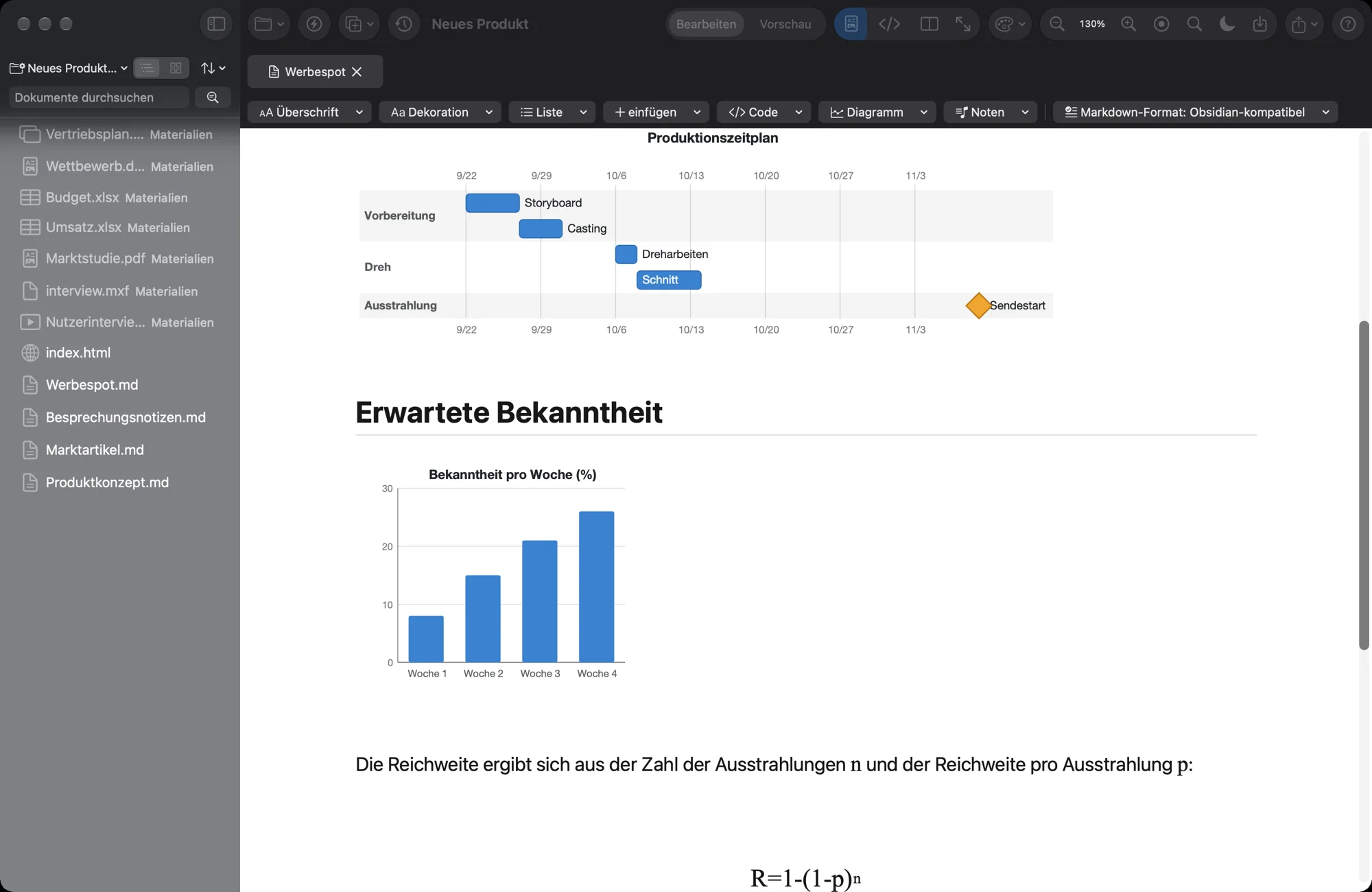Open index.html in sidebar

point(78,353)
